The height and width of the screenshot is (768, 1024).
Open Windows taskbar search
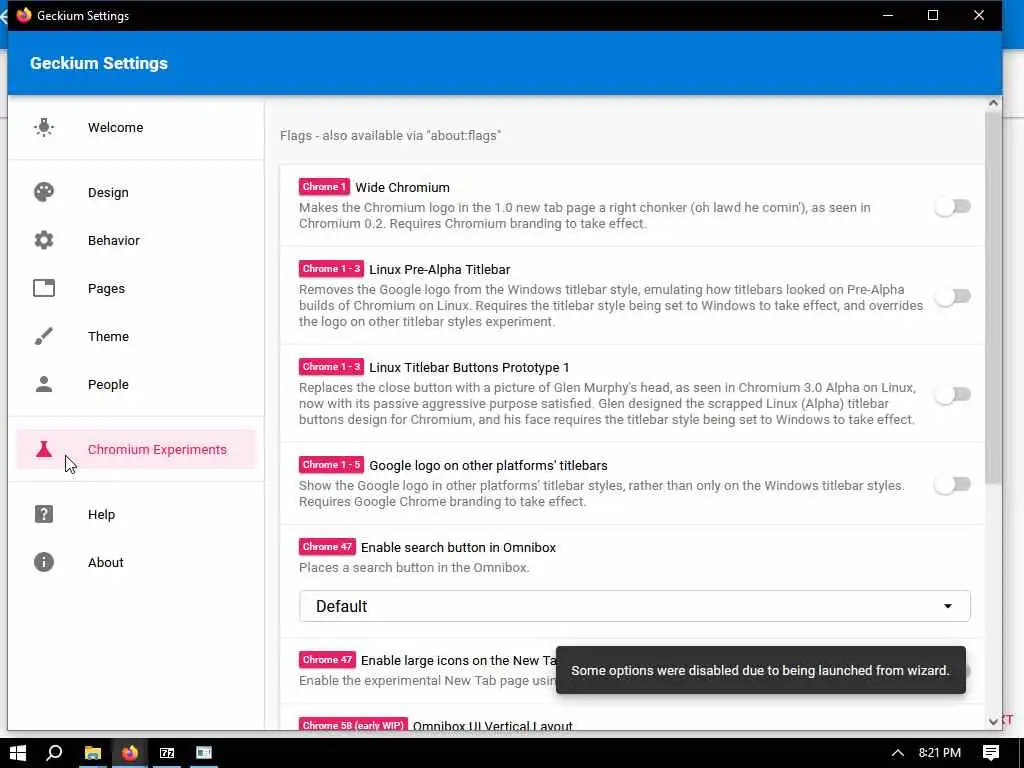pos(54,753)
